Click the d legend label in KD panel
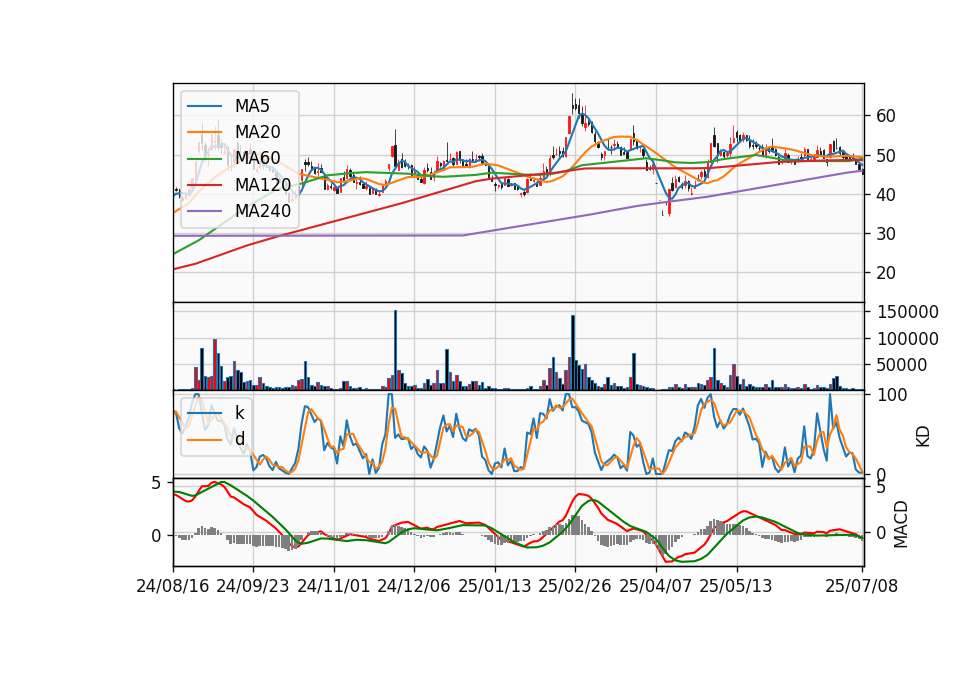The width and height of the screenshot is (960, 690). 239,439
